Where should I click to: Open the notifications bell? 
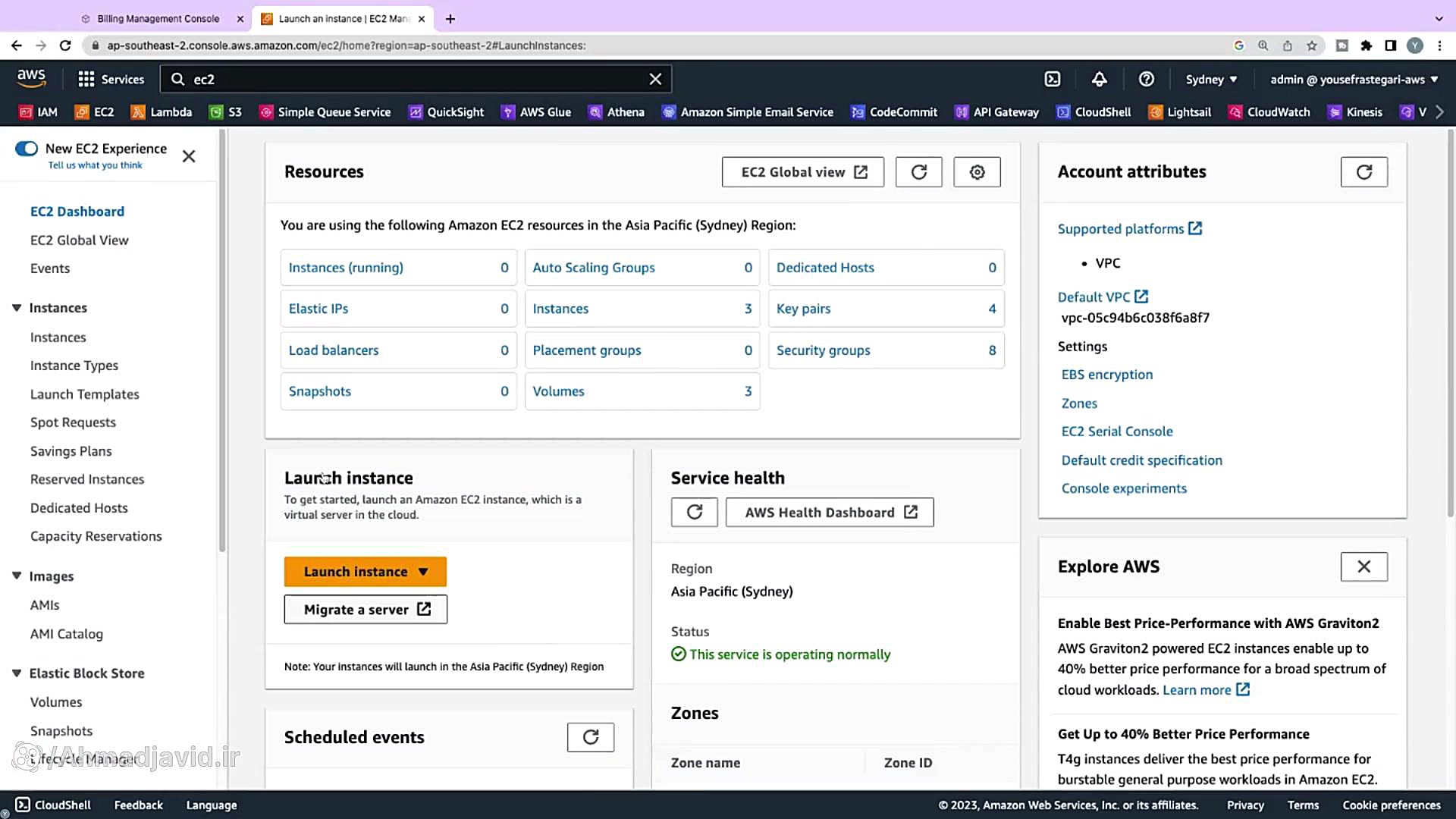[1099, 79]
